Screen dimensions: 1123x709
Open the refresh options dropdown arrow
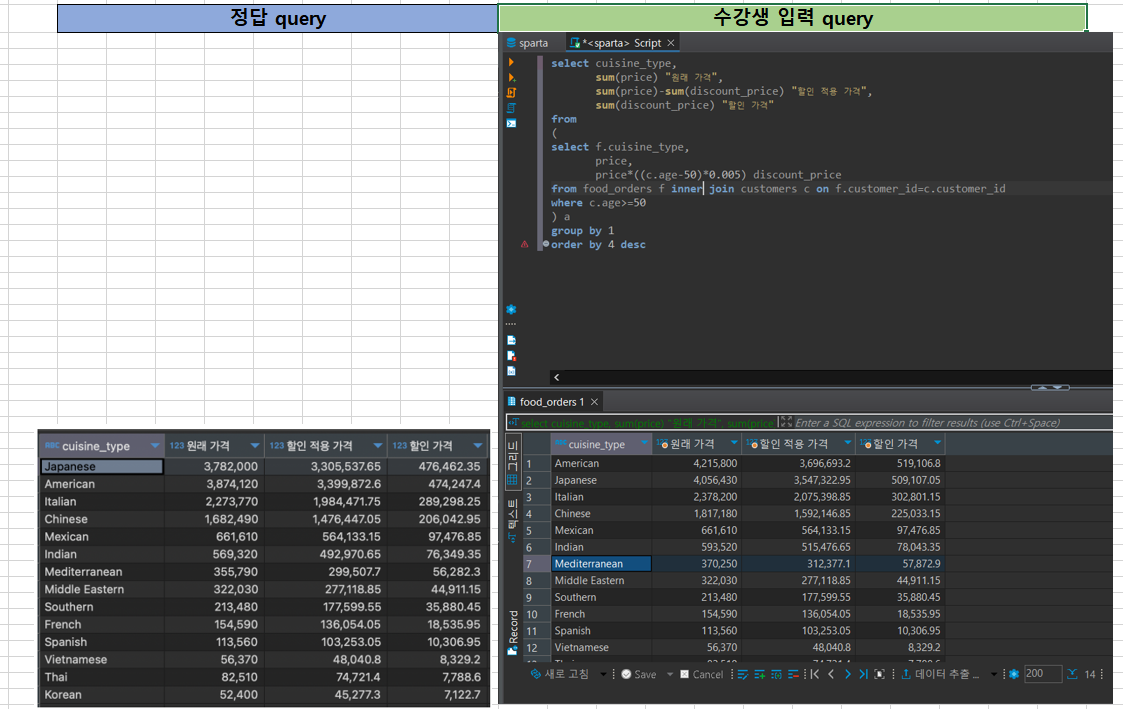click(603, 674)
